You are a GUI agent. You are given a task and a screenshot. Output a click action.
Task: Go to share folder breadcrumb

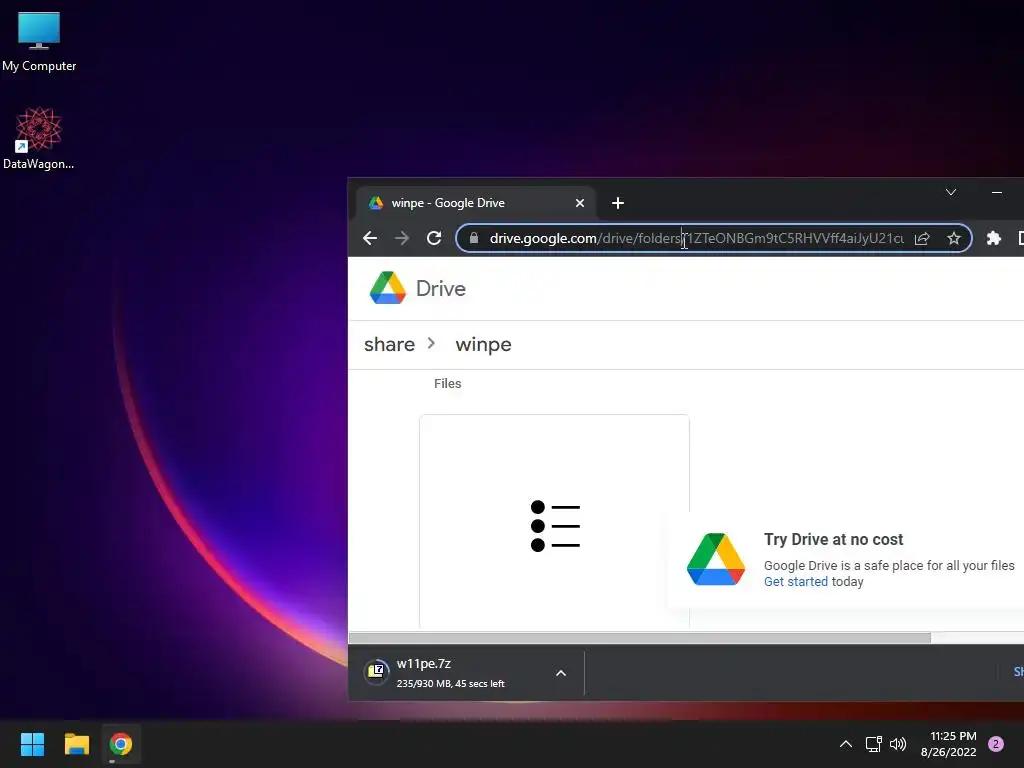pos(389,344)
